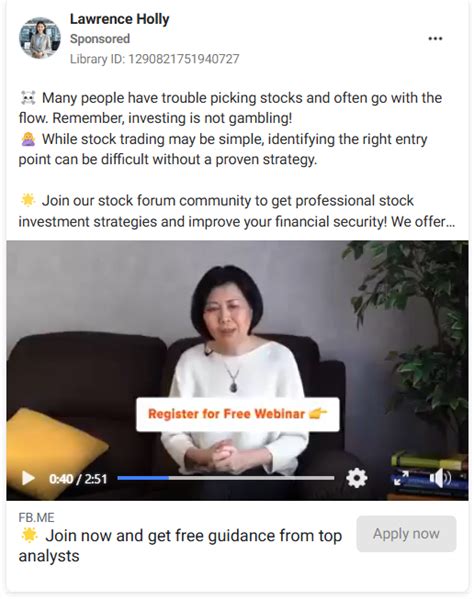Select the Library ID number text
Viewport: 474px width, 599px height.
click(184, 59)
